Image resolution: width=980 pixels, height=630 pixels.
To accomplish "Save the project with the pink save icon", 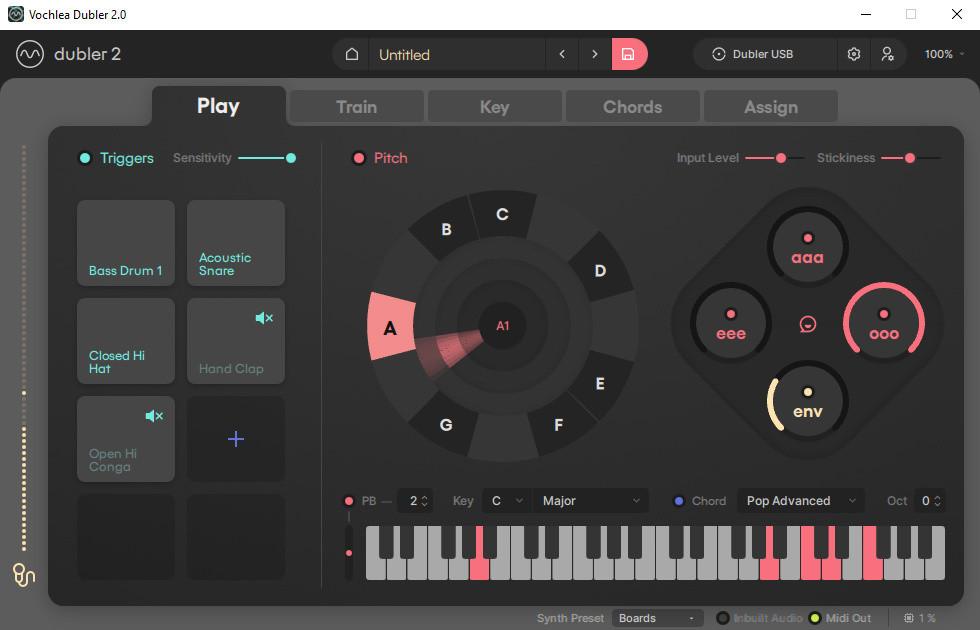I will coord(629,54).
